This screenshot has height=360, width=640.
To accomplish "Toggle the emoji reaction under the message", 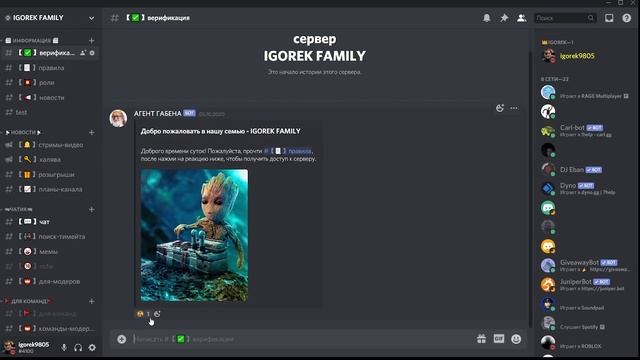I will [x=143, y=314].
